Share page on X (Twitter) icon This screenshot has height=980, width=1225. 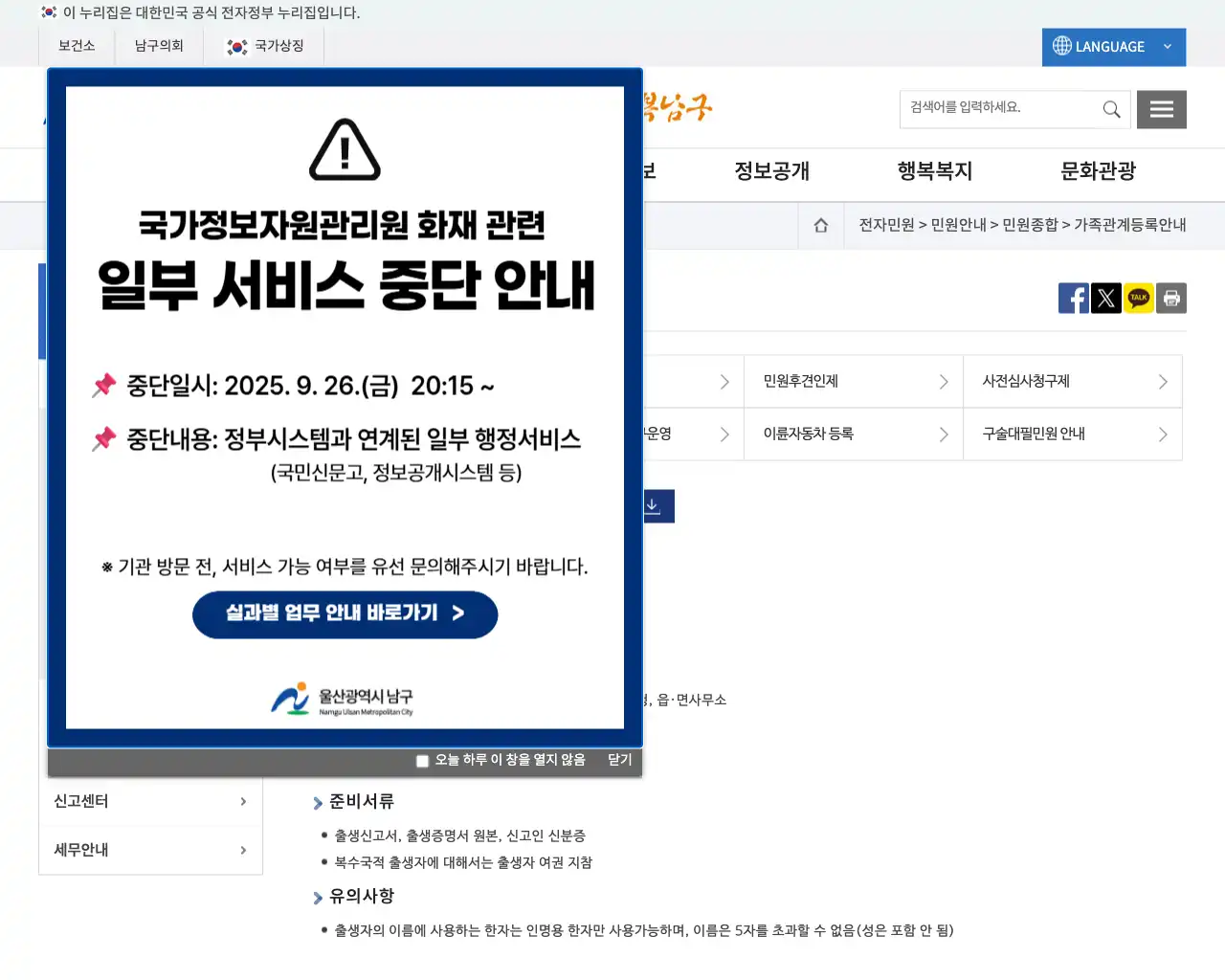(x=1106, y=299)
